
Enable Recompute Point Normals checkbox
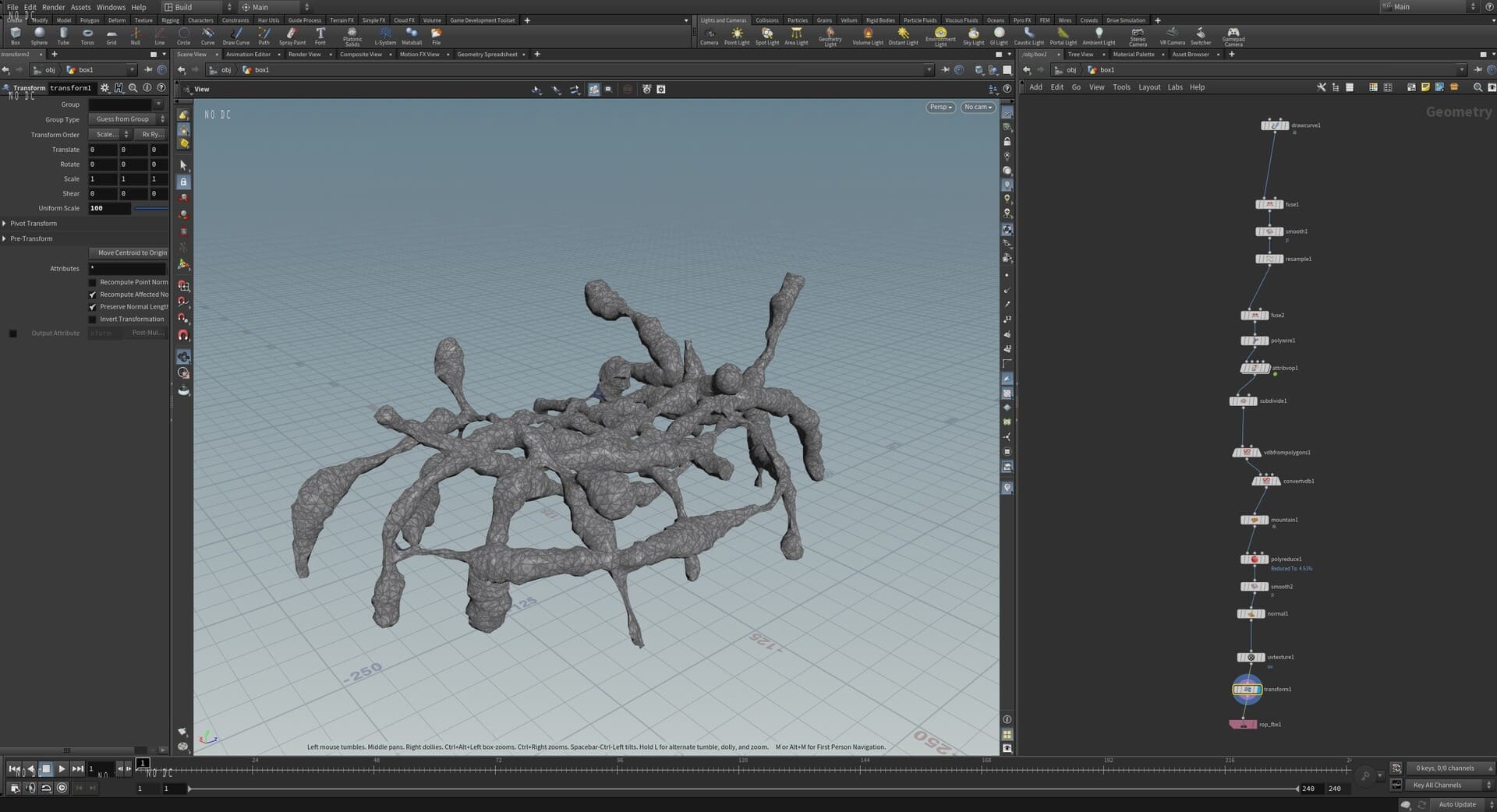tap(92, 283)
